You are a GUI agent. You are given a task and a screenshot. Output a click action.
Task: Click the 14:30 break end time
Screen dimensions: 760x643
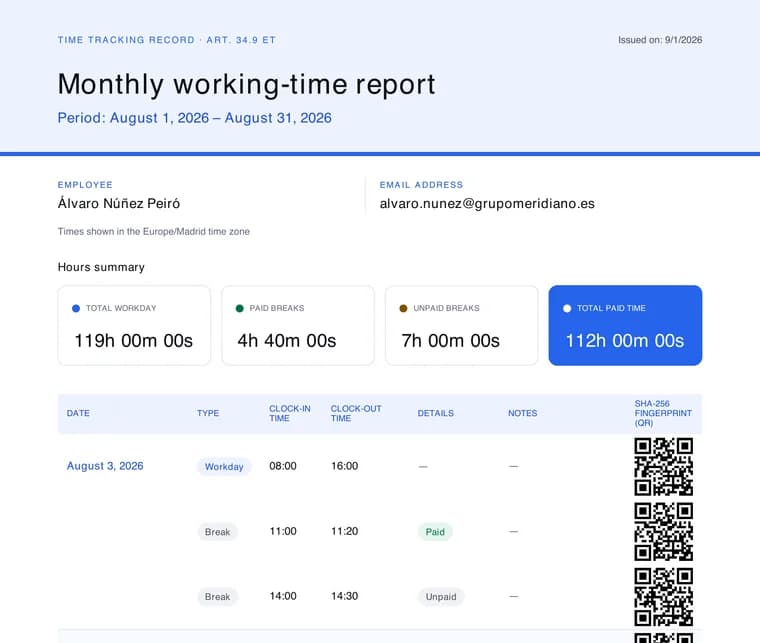click(x=345, y=596)
